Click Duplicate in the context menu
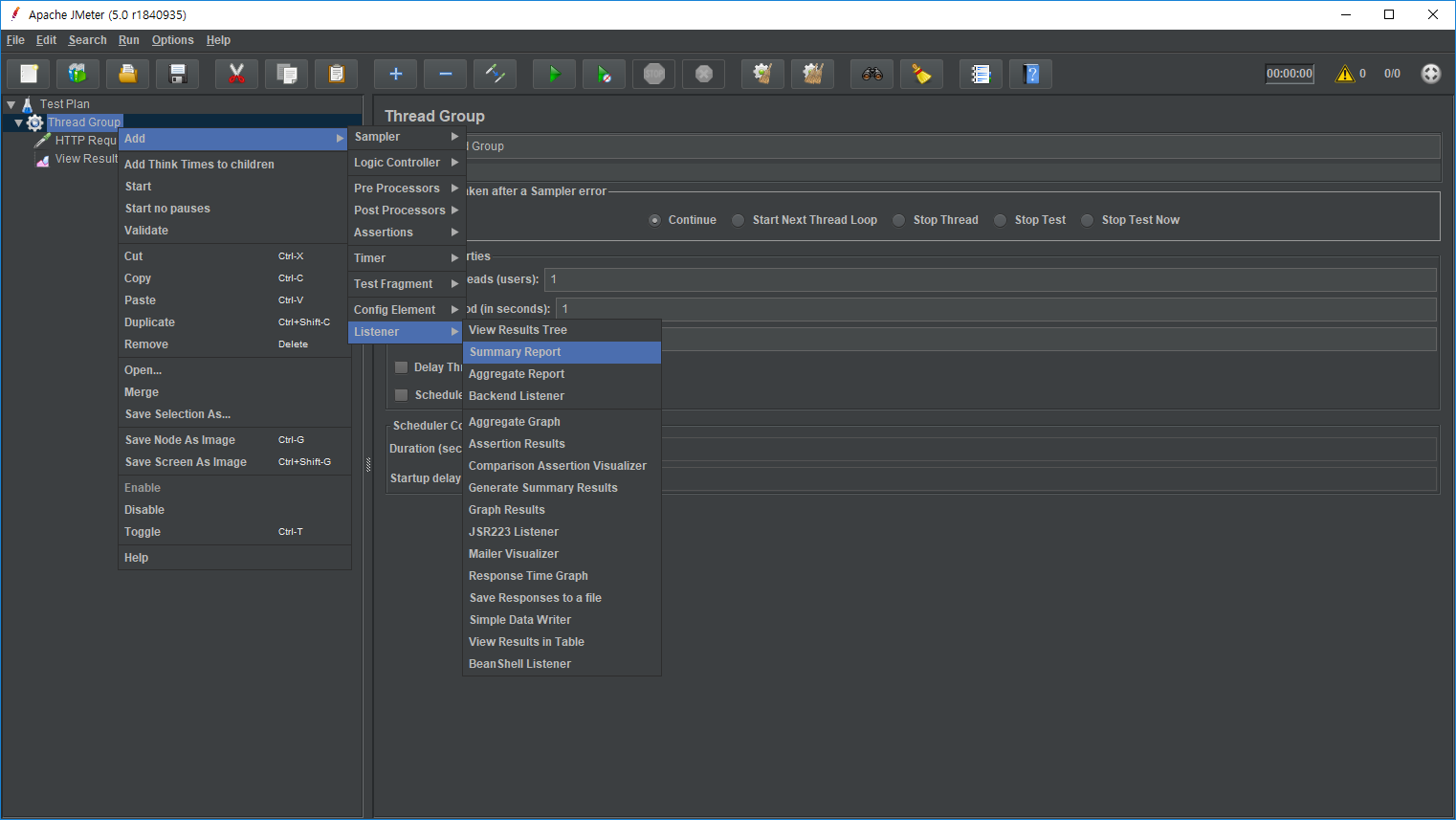Image resolution: width=1456 pixels, height=820 pixels. tap(234, 322)
